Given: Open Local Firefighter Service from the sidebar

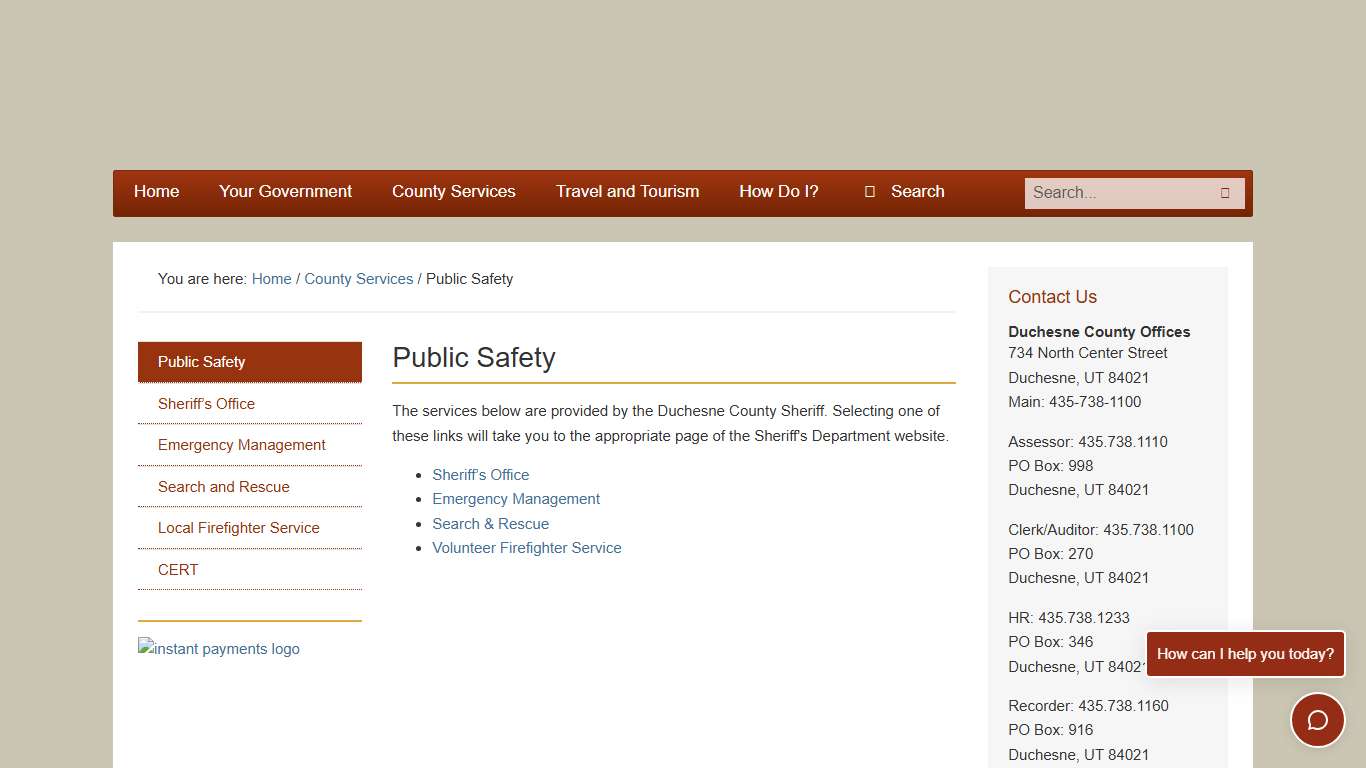Looking at the screenshot, I should [x=238, y=528].
